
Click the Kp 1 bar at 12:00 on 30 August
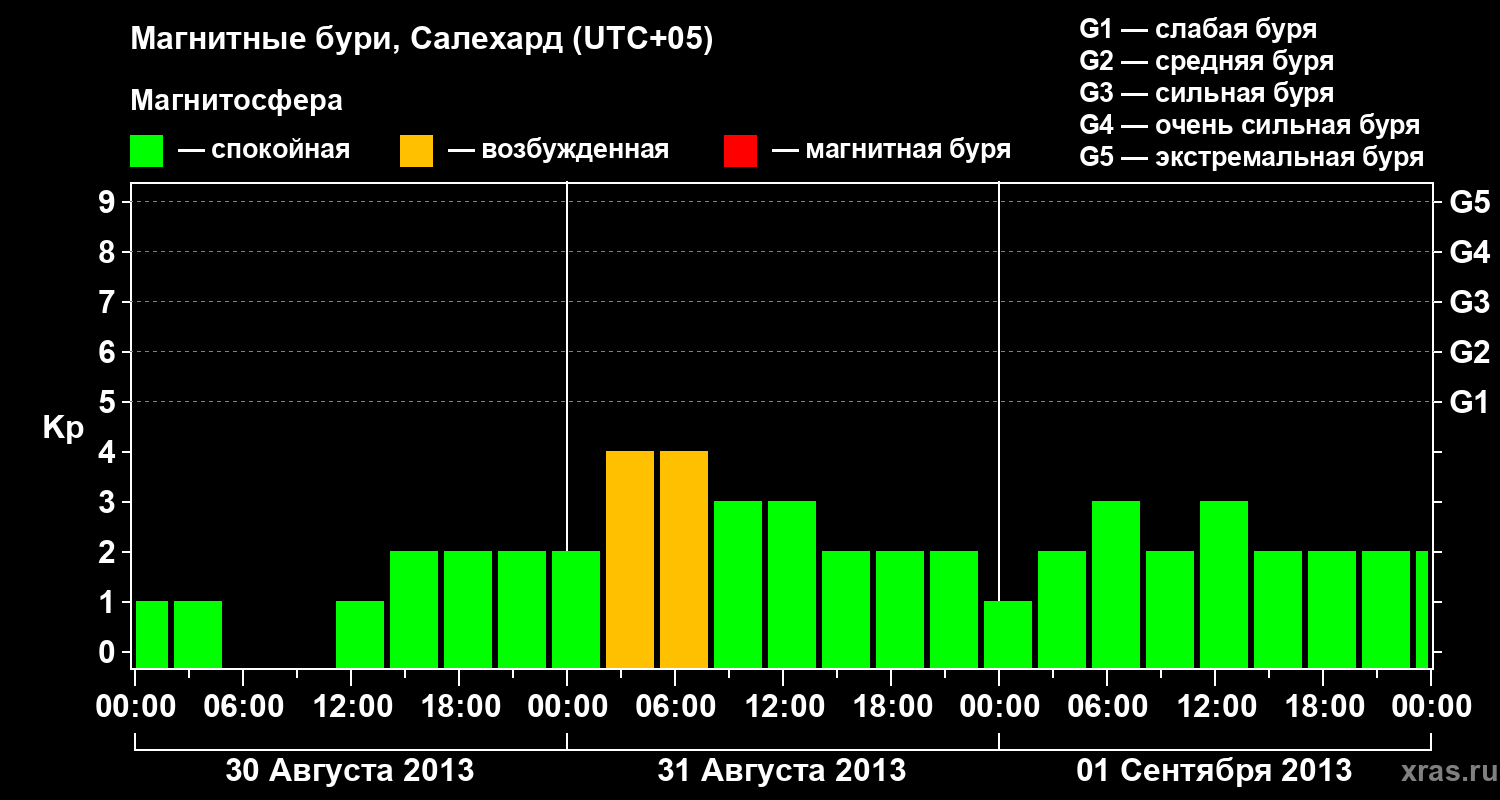(360, 634)
